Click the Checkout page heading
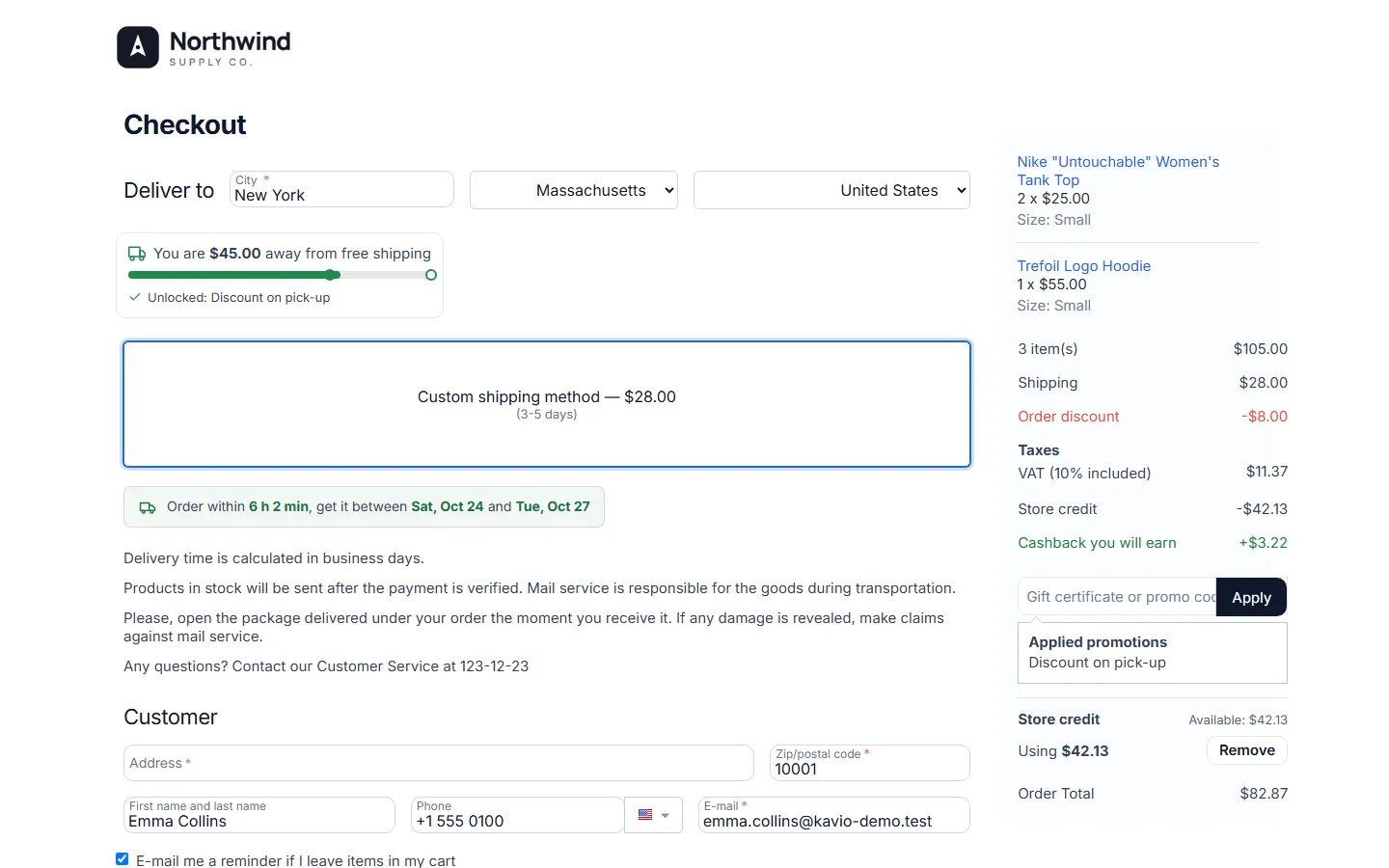1389x868 pixels. click(185, 124)
